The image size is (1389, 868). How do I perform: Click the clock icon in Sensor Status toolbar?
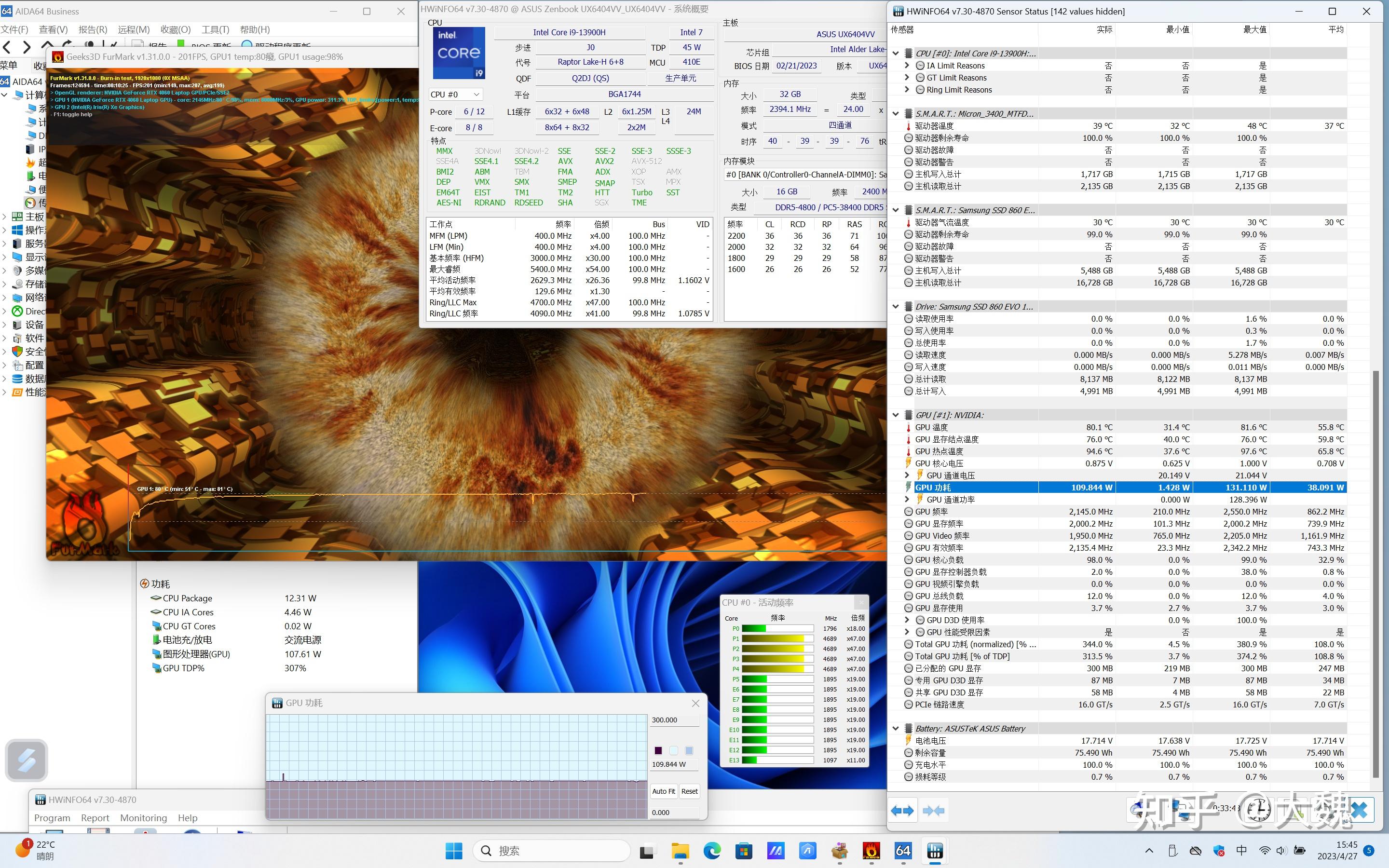pyautogui.click(x=1259, y=810)
